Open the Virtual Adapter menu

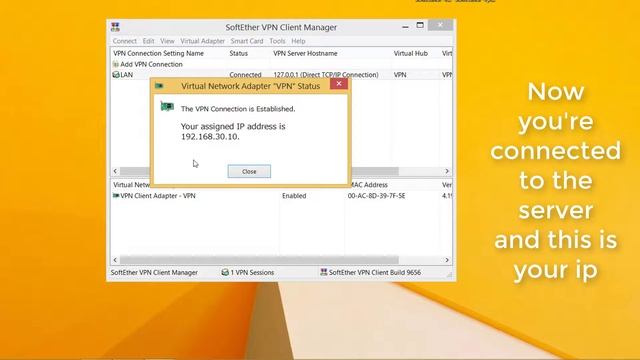coord(202,41)
